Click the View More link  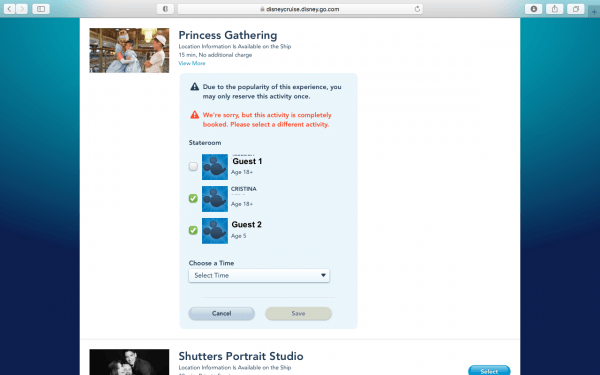coord(192,63)
